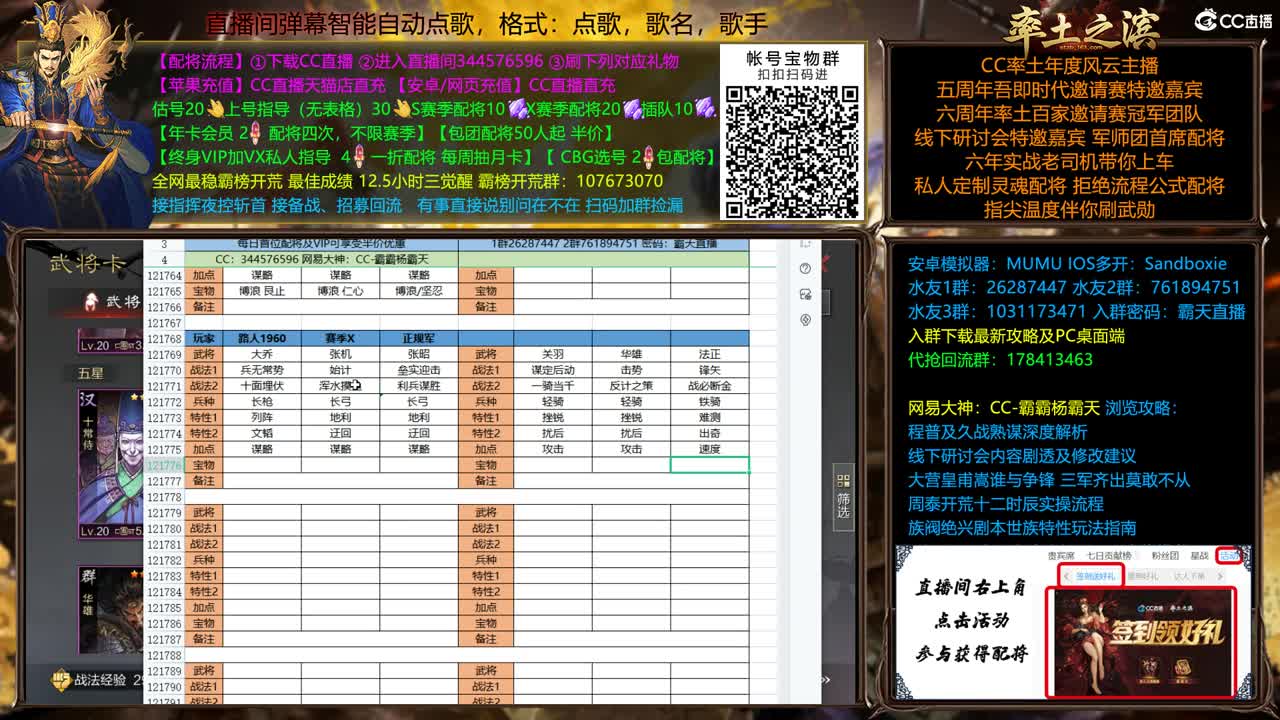
Task: Click the location pin icon in the spreadsheet sidebar
Action: 805,320
